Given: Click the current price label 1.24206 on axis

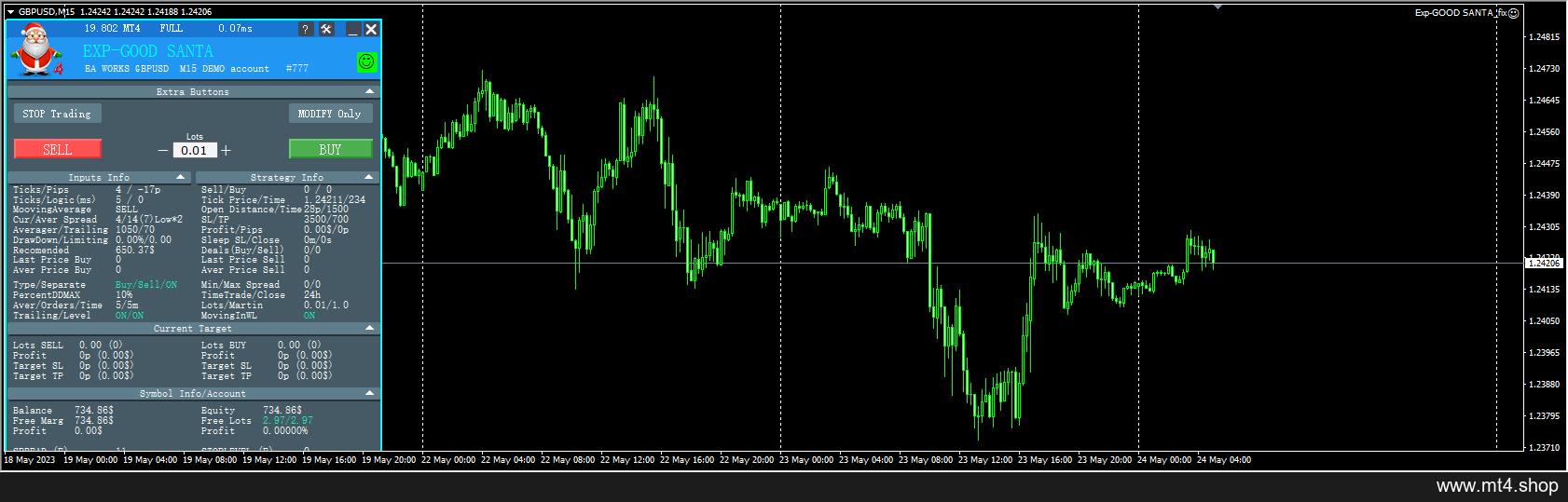Looking at the screenshot, I should coord(1544,264).
